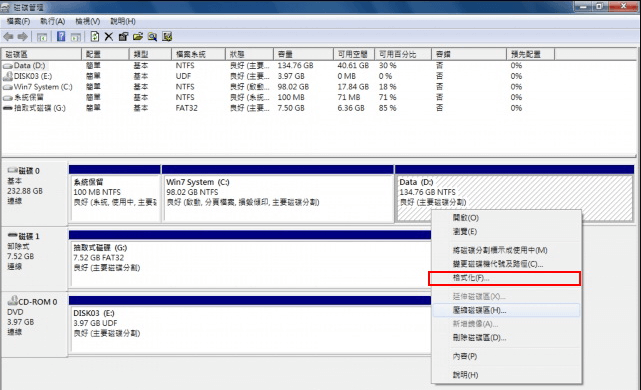Viewport: 641px width, 390px height.
Task: Select the 抽取式磁碟 (G:) 7.52 GB FAT32 partition block
Action: pos(250,264)
